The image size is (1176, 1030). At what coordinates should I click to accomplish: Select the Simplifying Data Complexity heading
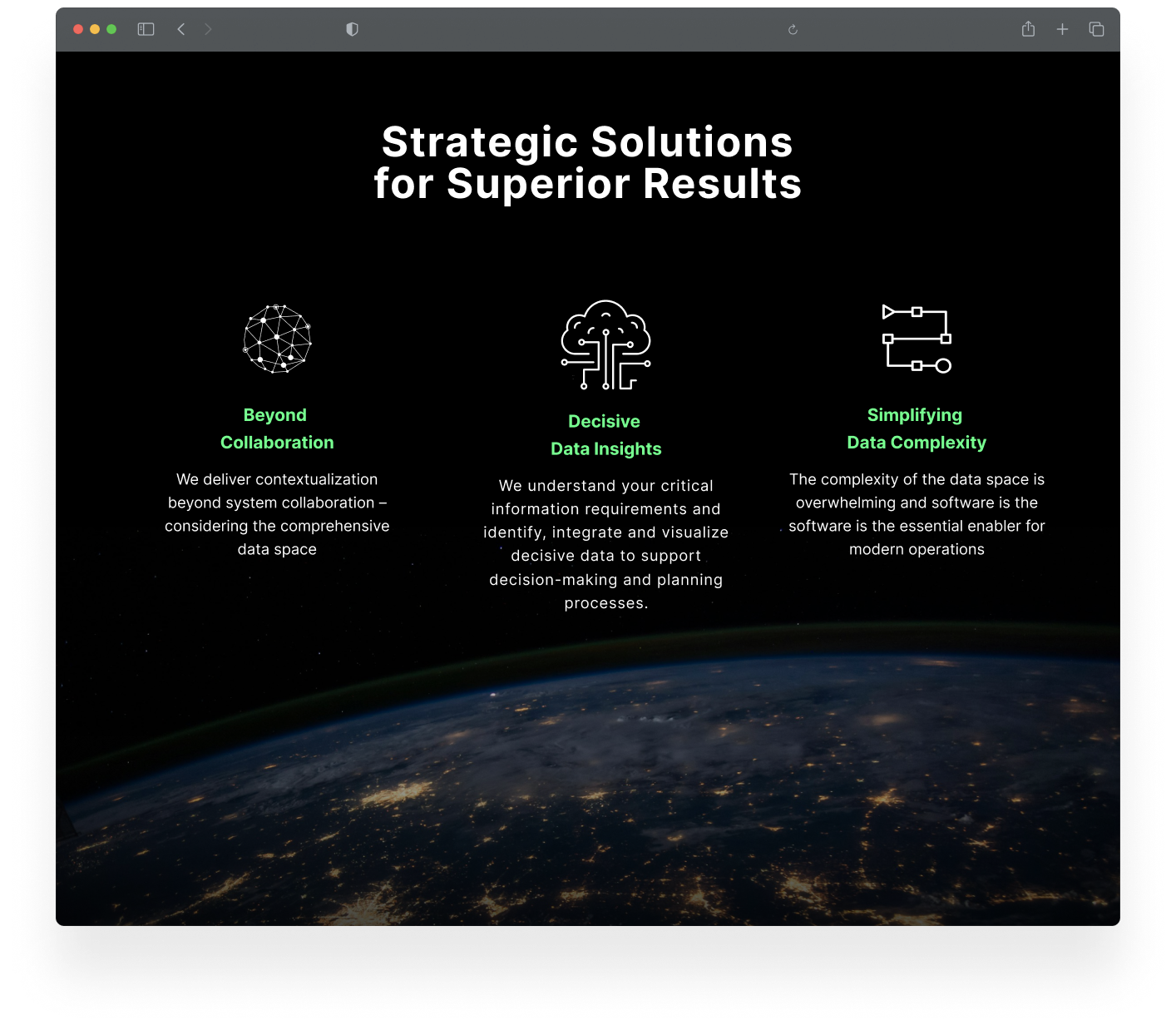[x=917, y=428]
